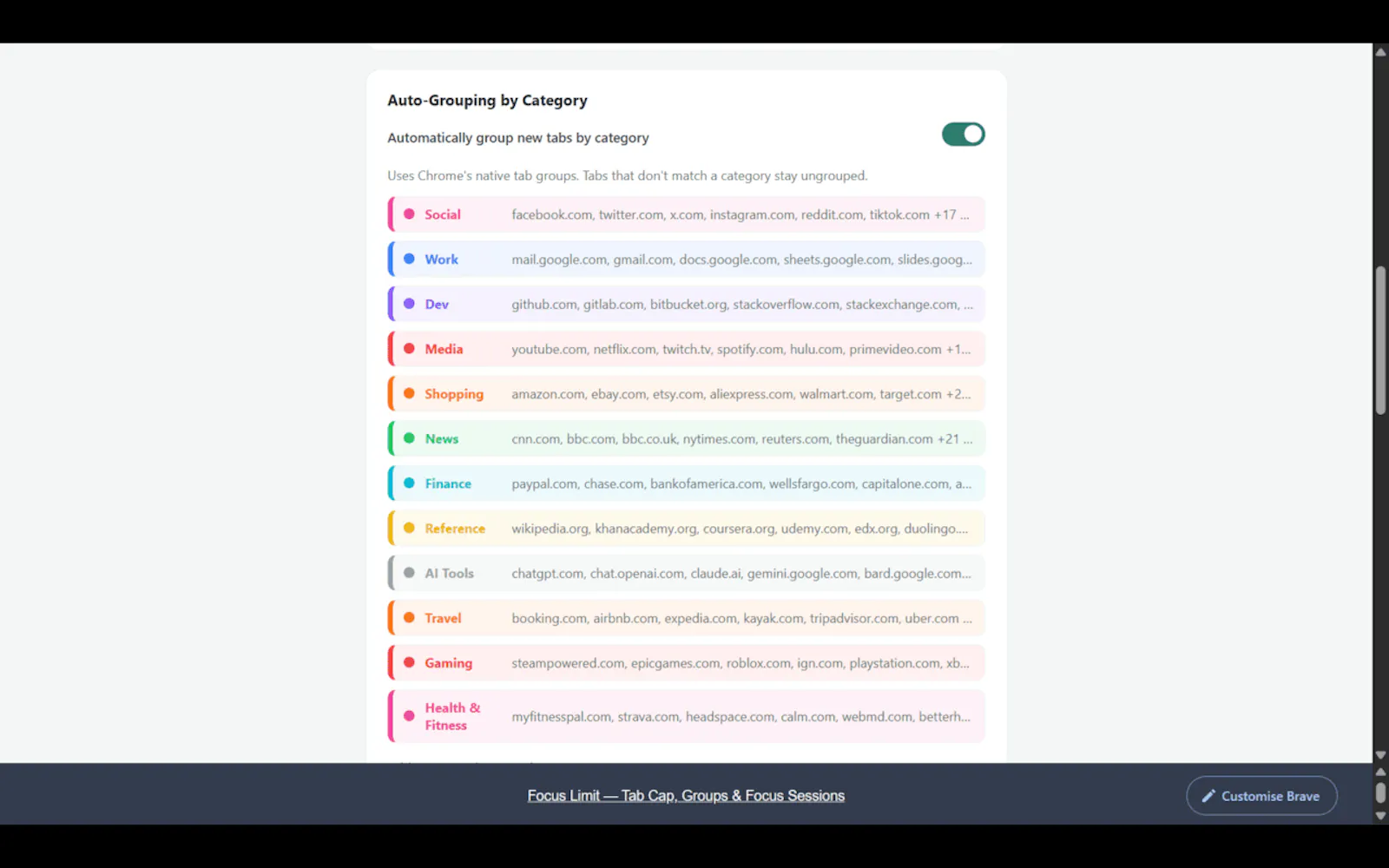1389x868 pixels.
Task: Click the Customise Brave button
Action: coord(1261,796)
